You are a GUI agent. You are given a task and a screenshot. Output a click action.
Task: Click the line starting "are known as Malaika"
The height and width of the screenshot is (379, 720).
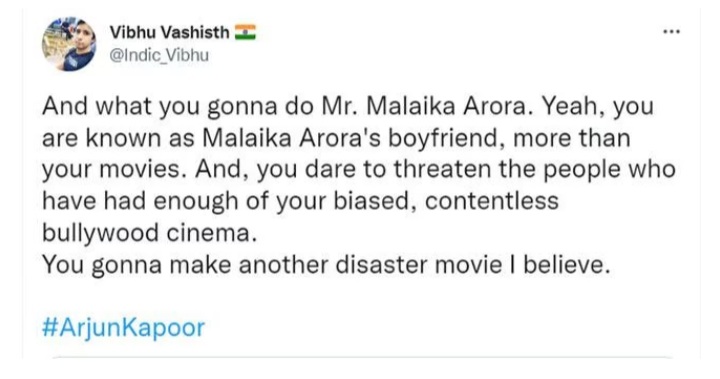click(336, 138)
